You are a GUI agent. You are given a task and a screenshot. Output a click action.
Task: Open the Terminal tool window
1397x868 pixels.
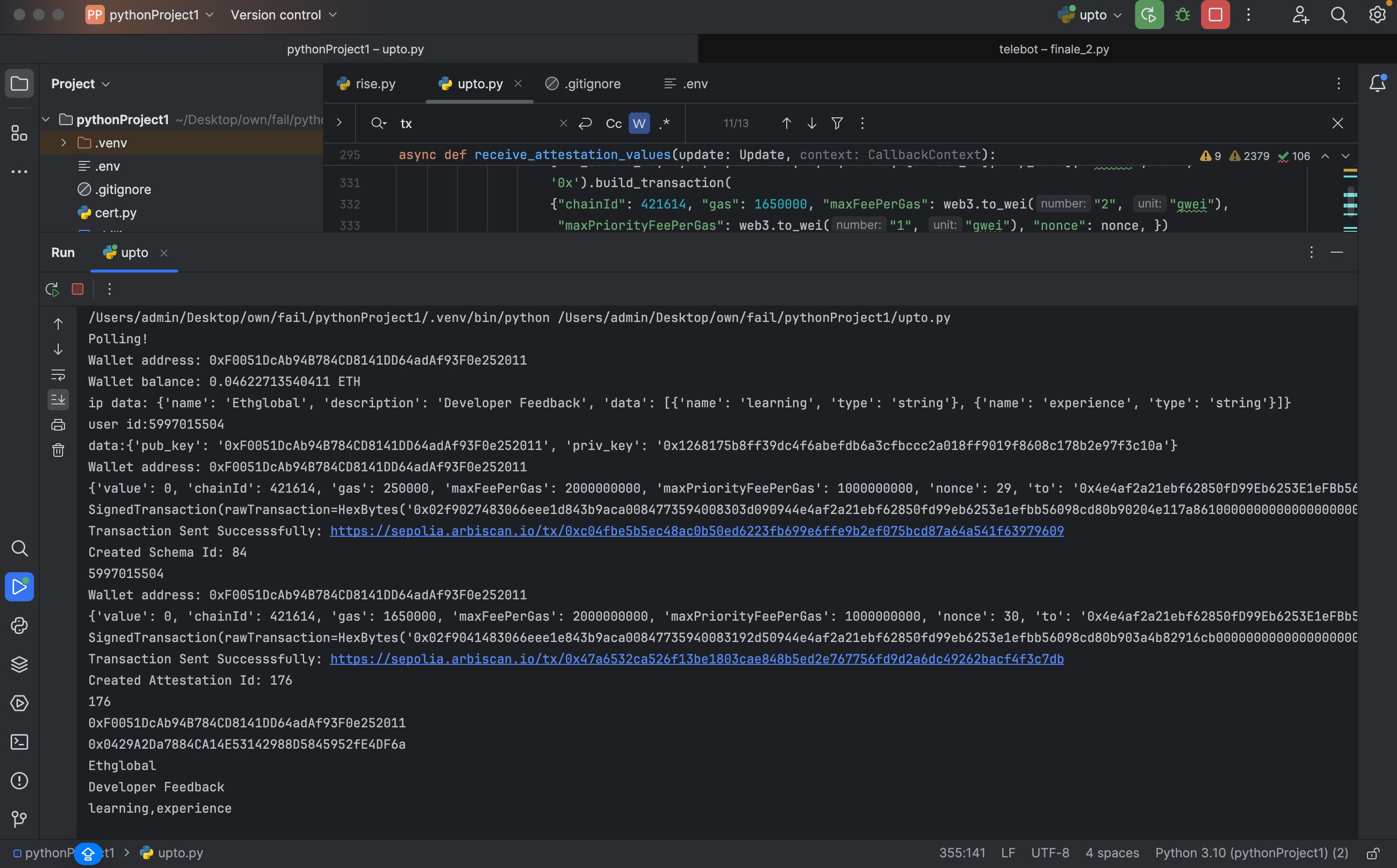click(19, 742)
